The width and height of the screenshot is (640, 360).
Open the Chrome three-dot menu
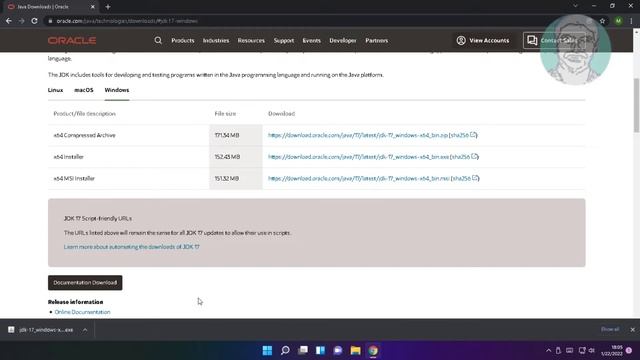coord(631,21)
